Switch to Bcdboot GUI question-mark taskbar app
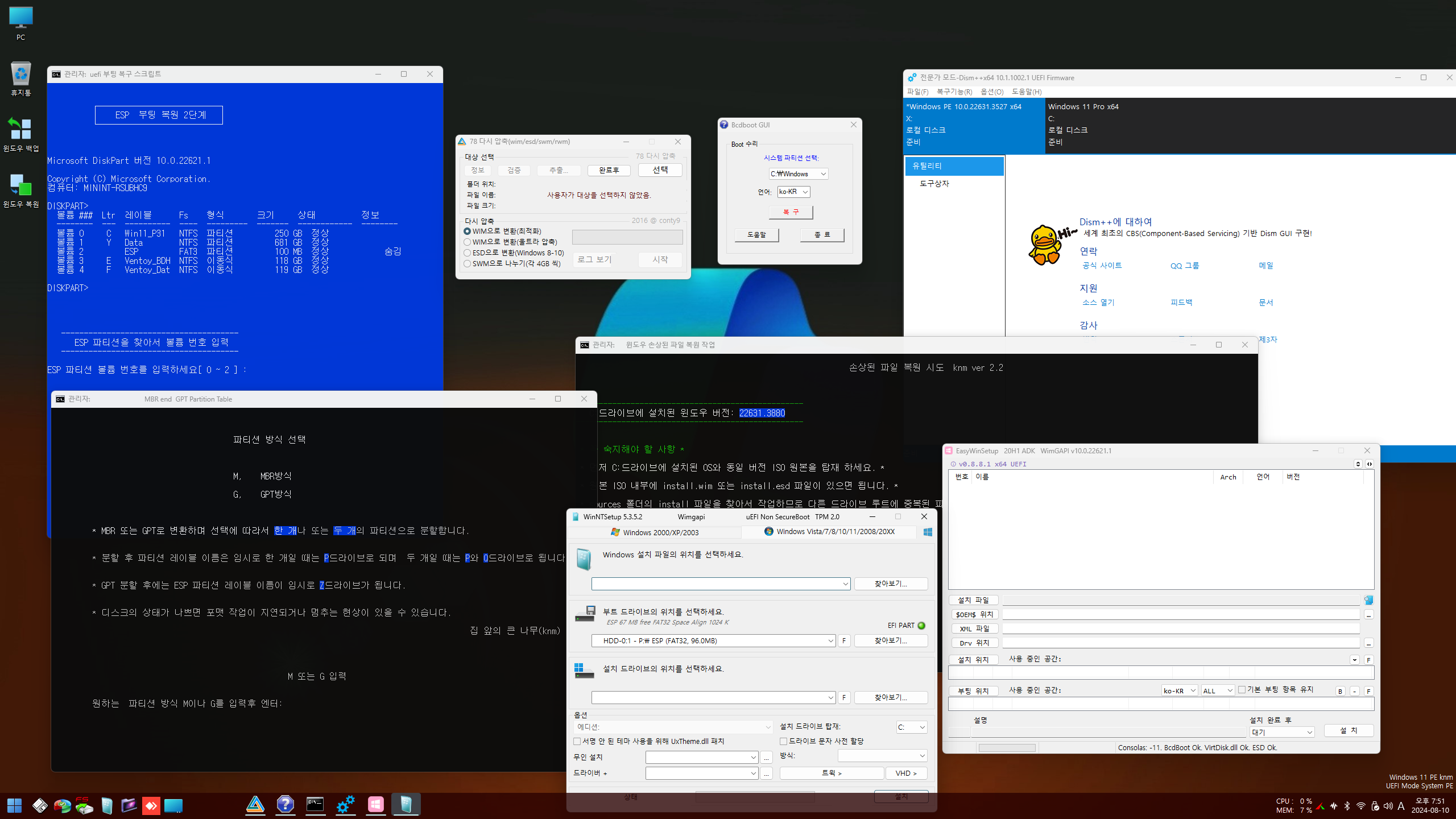Image resolution: width=1456 pixels, height=819 pixels. click(286, 804)
